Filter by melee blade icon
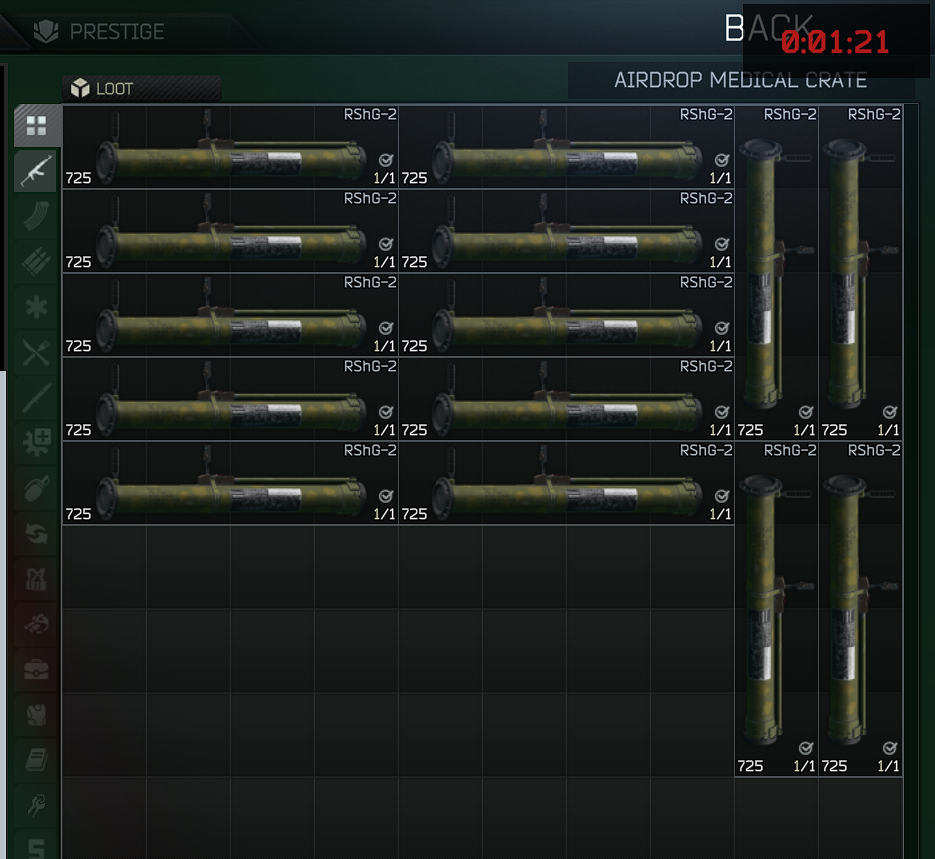The height and width of the screenshot is (859, 935). point(36,398)
